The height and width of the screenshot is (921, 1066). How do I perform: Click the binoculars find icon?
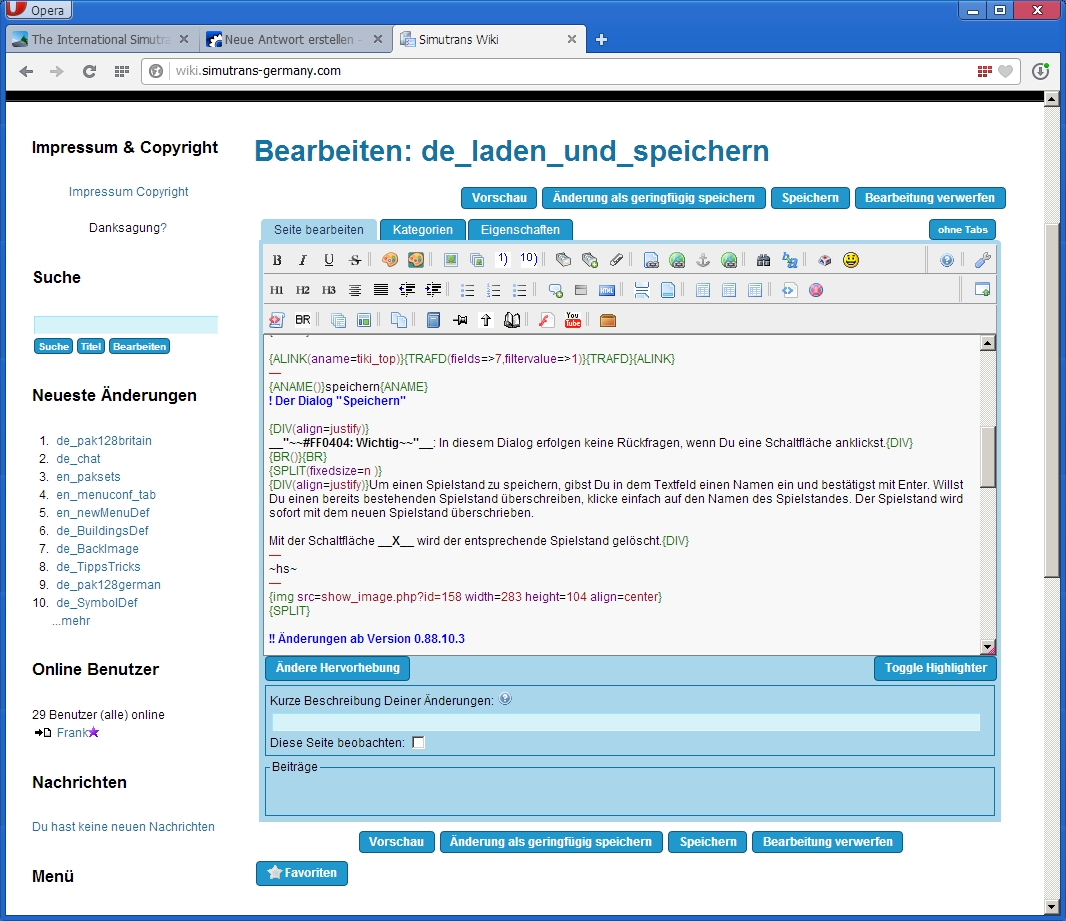(764, 260)
